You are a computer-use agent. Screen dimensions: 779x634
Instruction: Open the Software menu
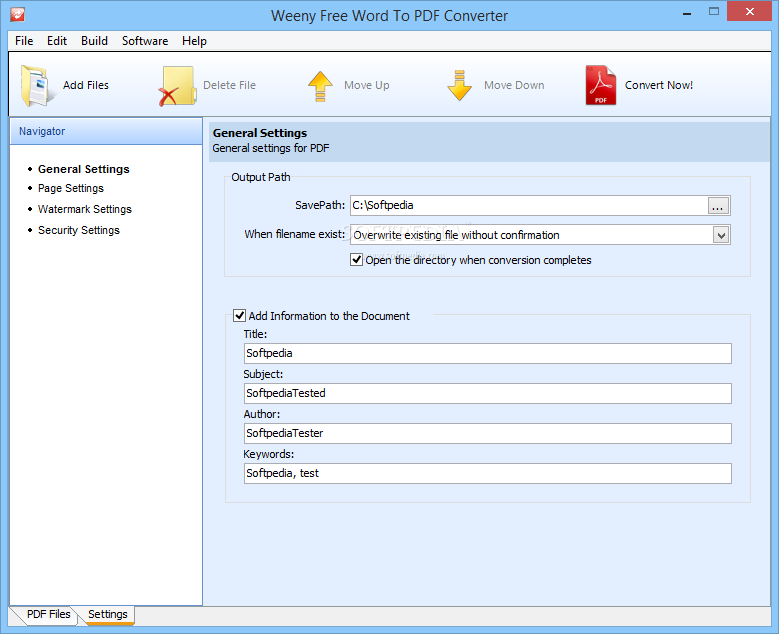coord(145,41)
